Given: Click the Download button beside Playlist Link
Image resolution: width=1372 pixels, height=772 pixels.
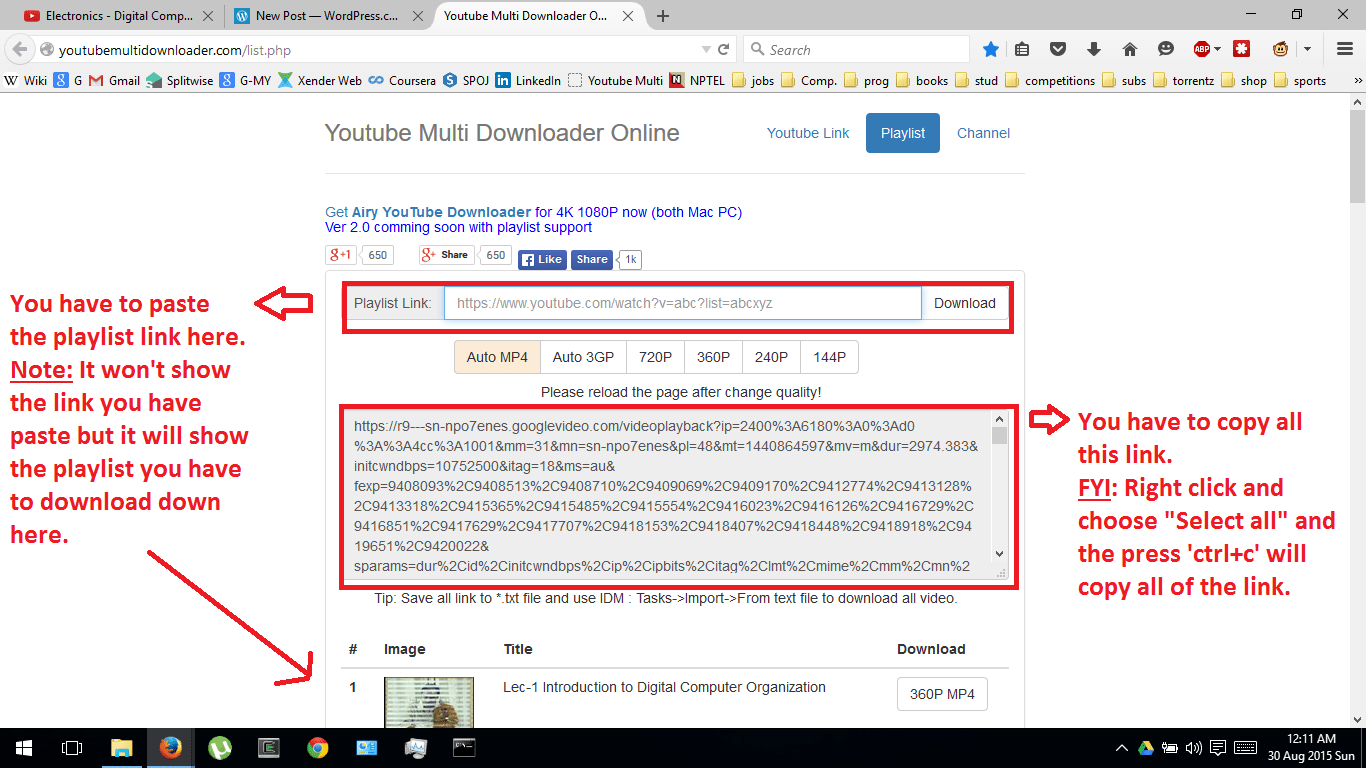Looking at the screenshot, I should [x=964, y=303].
